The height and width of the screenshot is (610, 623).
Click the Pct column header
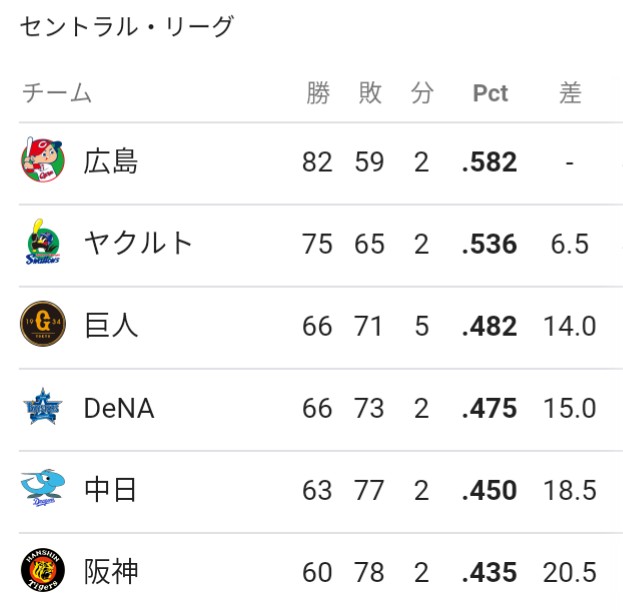tap(490, 94)
